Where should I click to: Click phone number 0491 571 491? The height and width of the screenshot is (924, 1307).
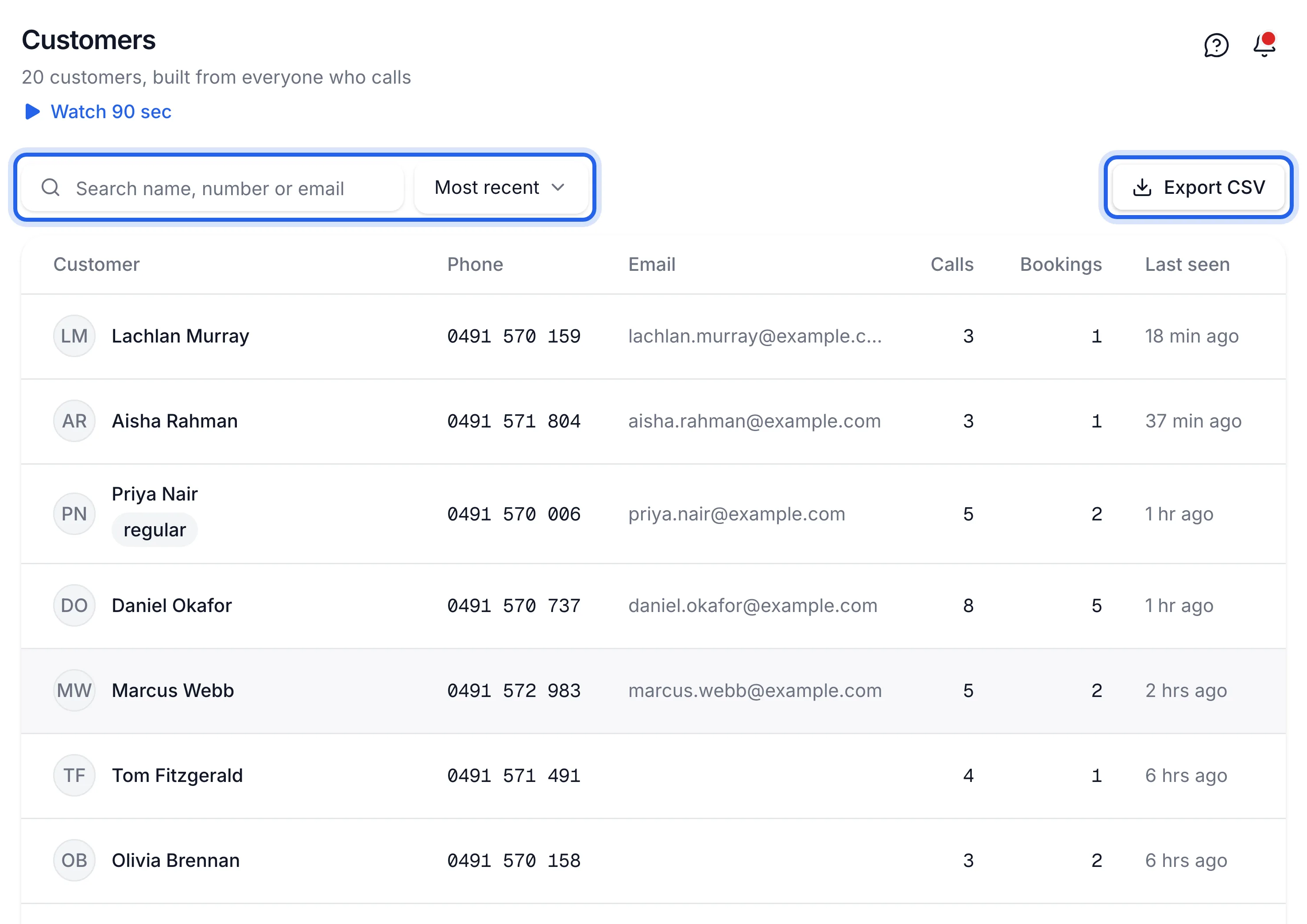(514, 775)
